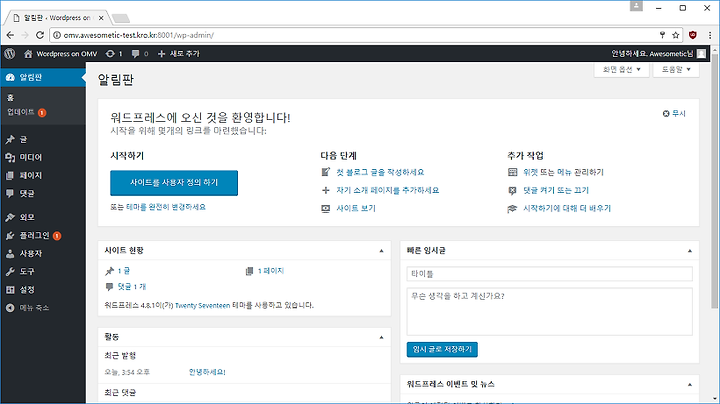Bookmark this page with the star icon
The width and height of the screenshot is (720, 404).
point(675,35)
